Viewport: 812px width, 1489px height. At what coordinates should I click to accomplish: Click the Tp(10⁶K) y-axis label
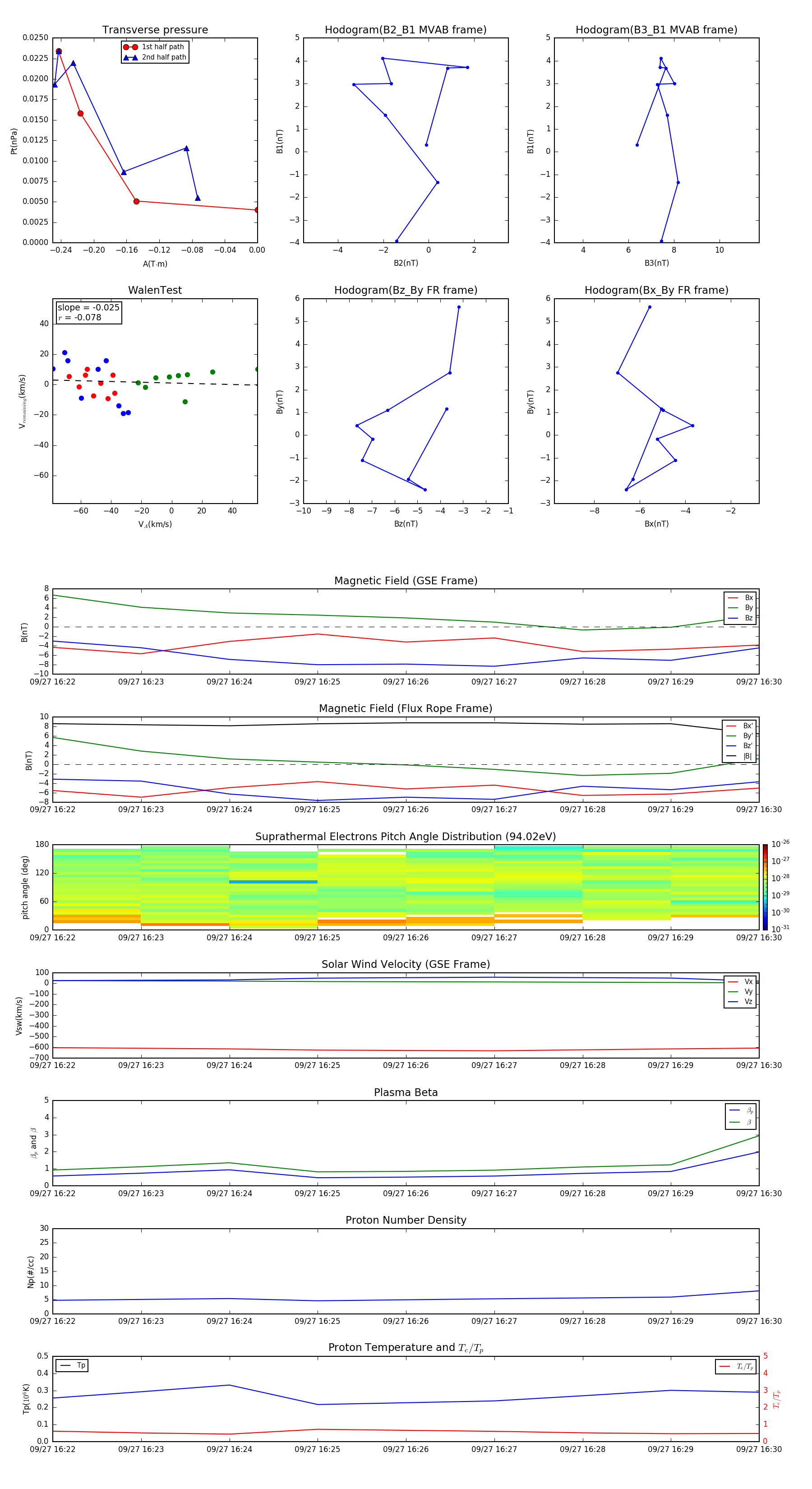(26, 1399)
